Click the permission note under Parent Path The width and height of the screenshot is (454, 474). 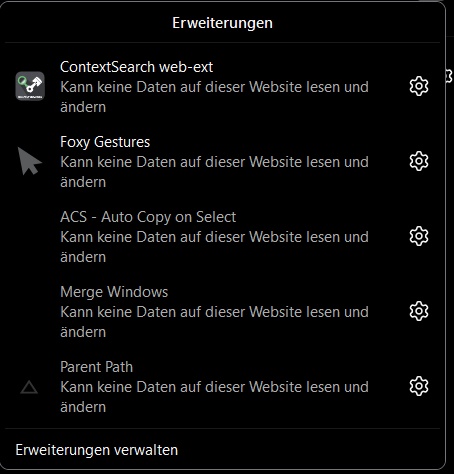[x=214, y=397]
